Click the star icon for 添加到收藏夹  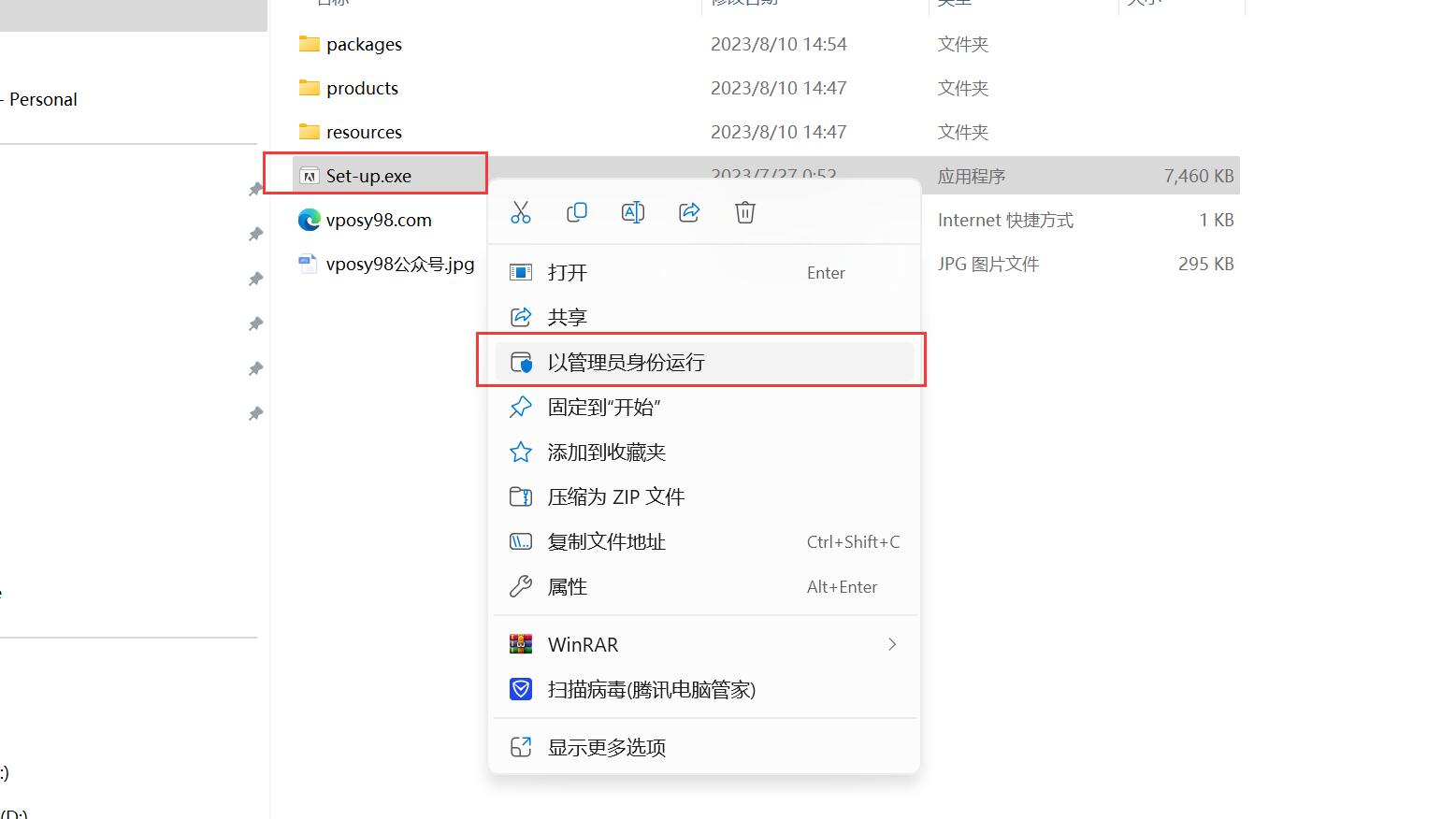pyautogui.click(x=521, y=452)
